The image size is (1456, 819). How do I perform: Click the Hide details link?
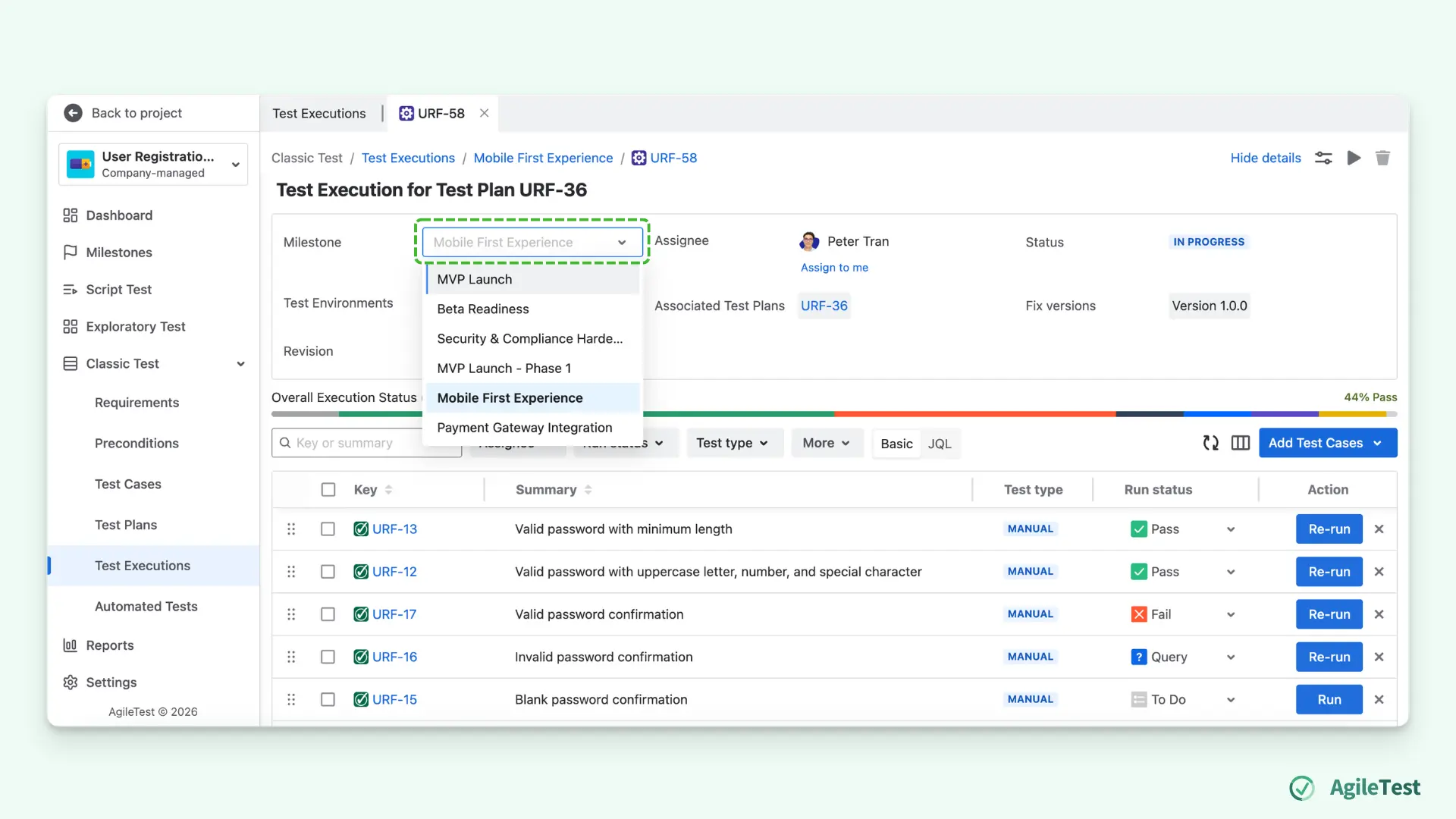(1266, 158)
